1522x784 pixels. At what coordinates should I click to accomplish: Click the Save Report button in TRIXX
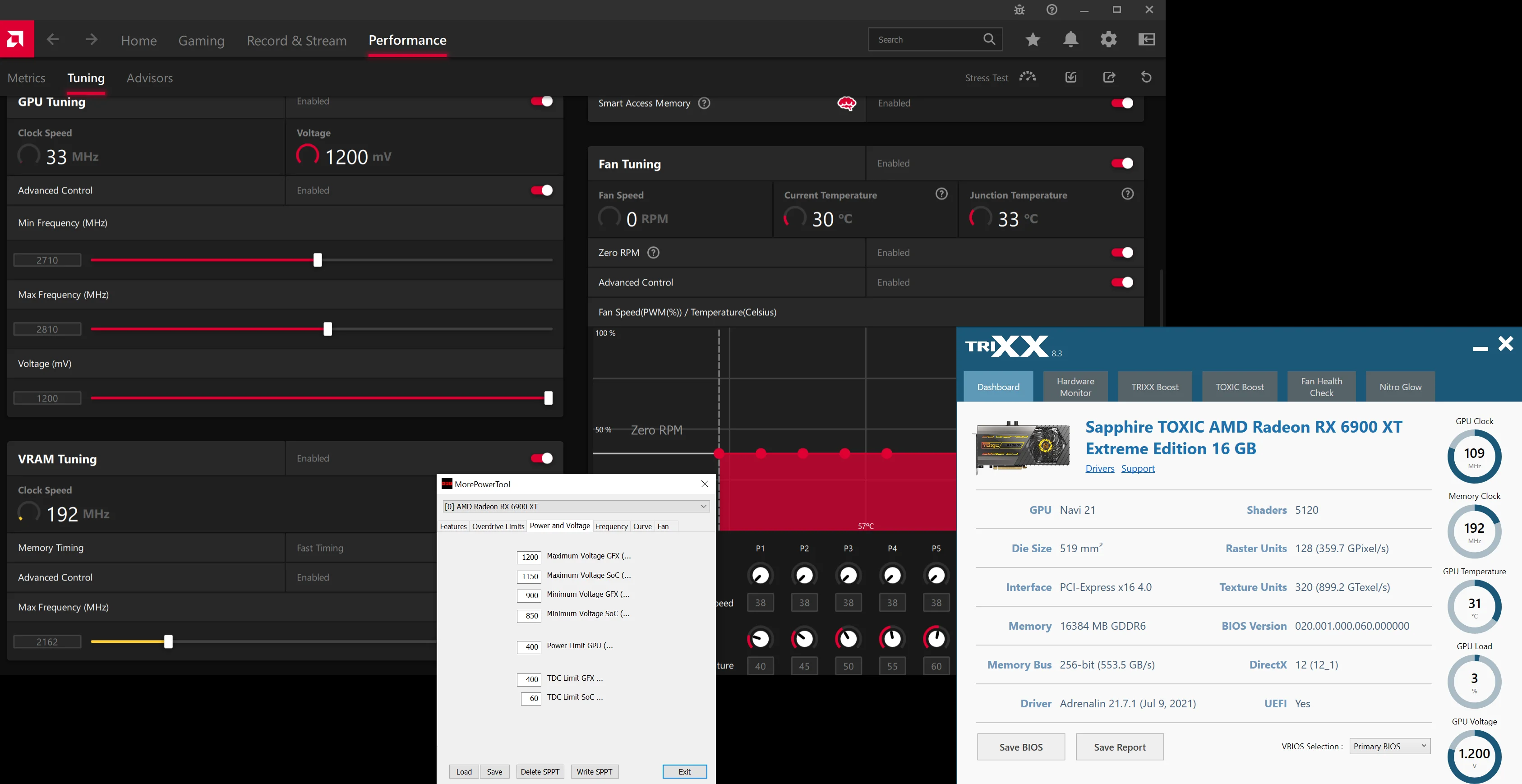(x=1120, y=747)
